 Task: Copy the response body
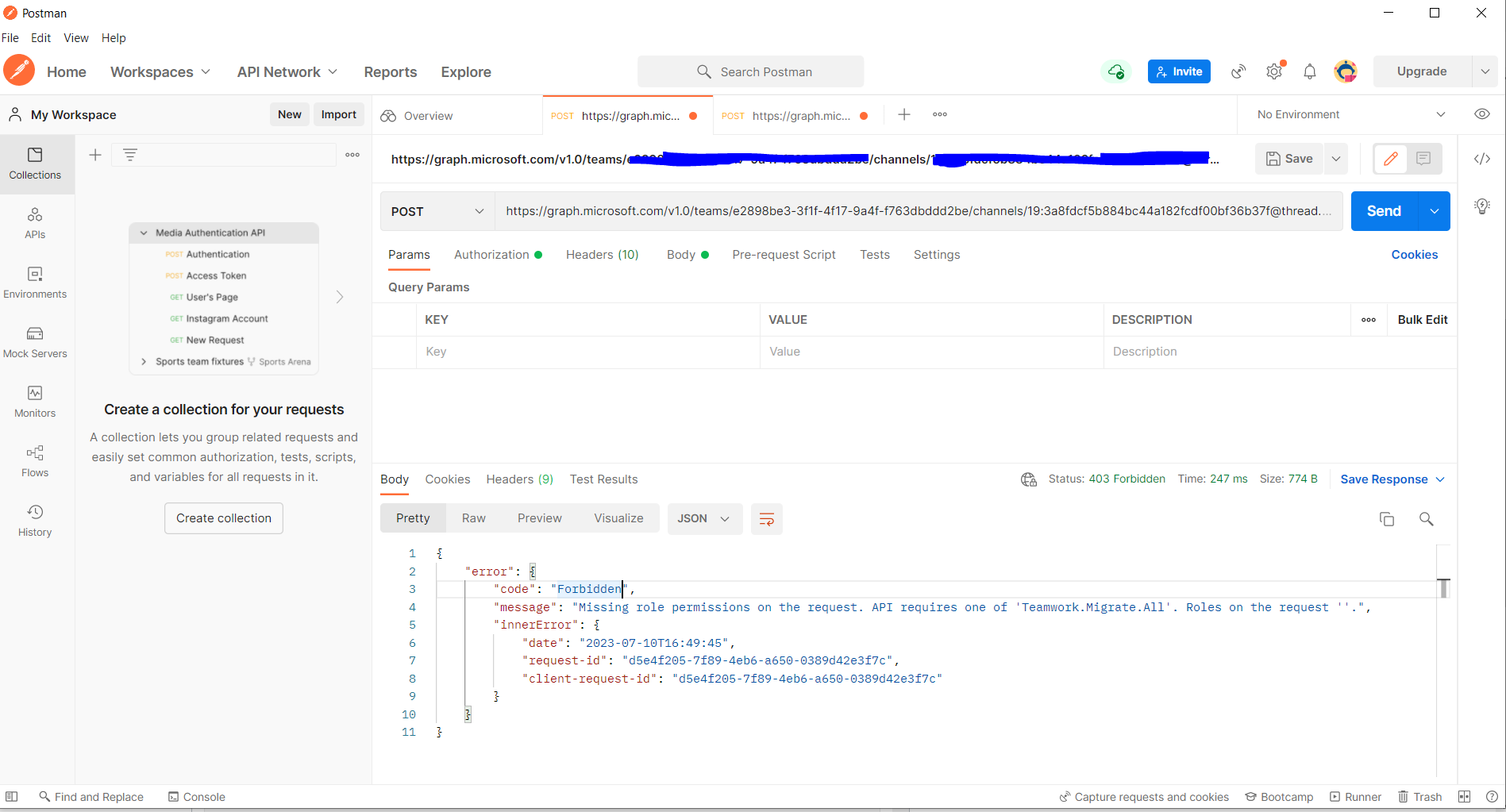[1387, 519]
